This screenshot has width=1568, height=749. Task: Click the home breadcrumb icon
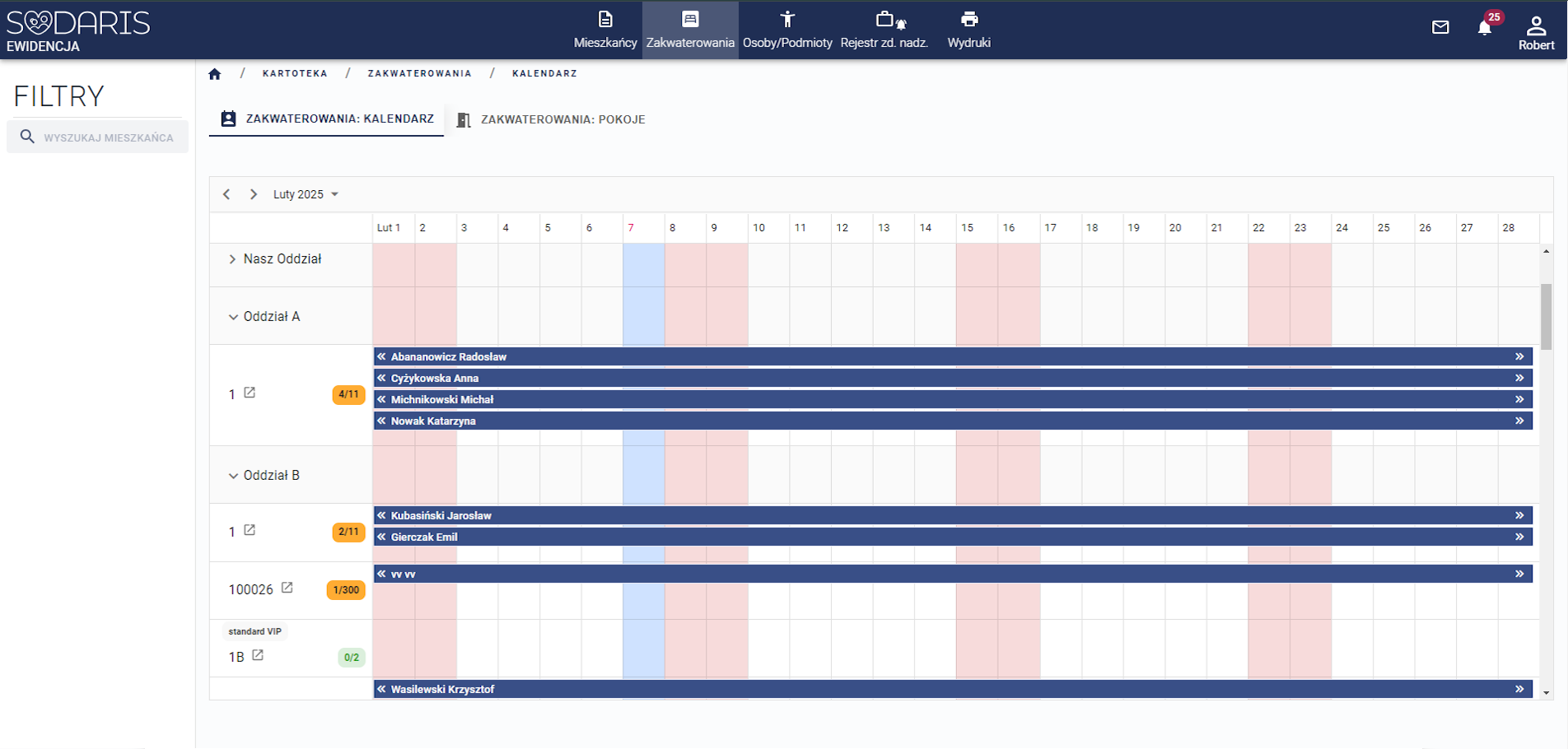(215, 74)
